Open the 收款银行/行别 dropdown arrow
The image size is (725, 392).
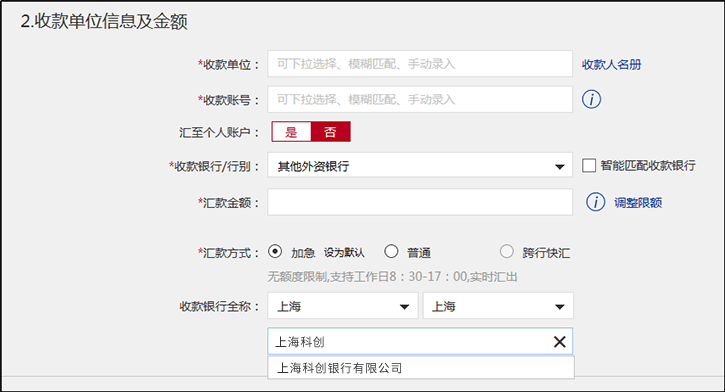(x=559, y=166)
